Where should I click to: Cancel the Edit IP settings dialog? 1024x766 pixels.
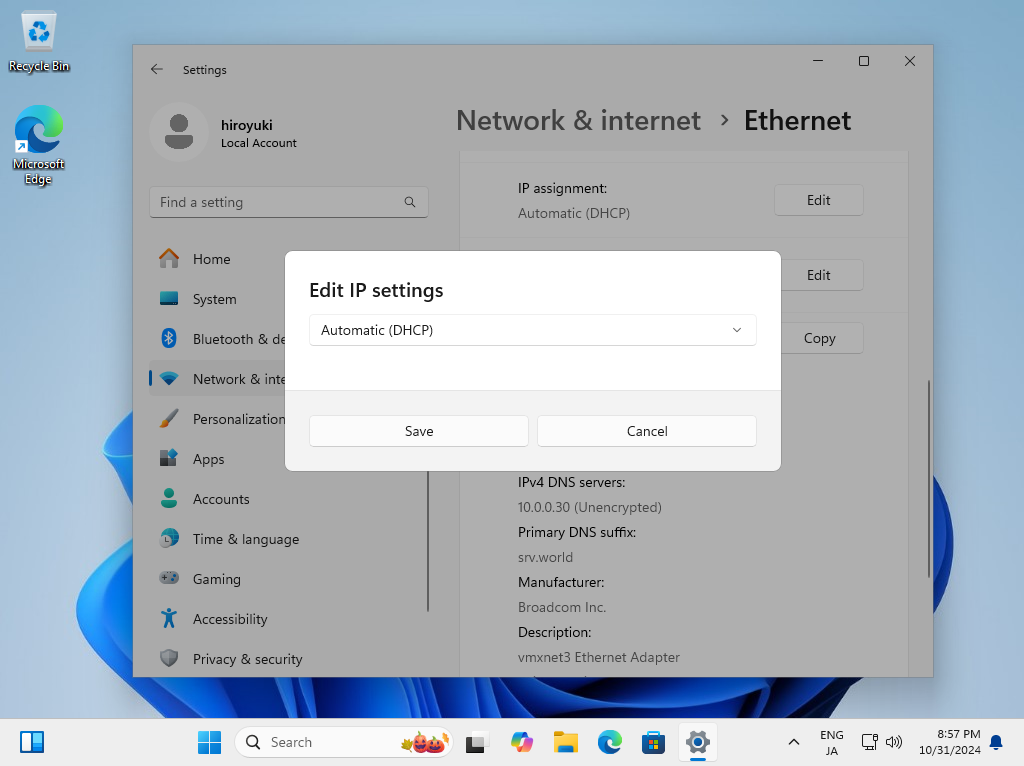pos(646,431)
